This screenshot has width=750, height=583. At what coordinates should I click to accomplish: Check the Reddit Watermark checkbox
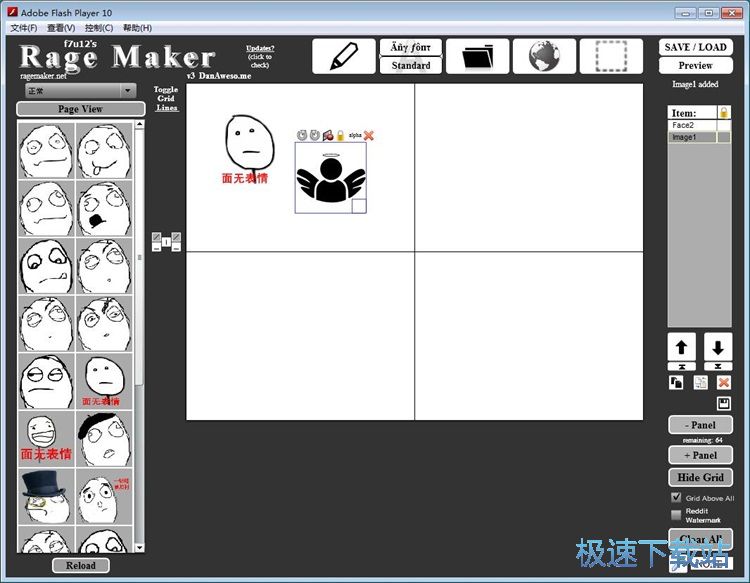click(676, 515)
